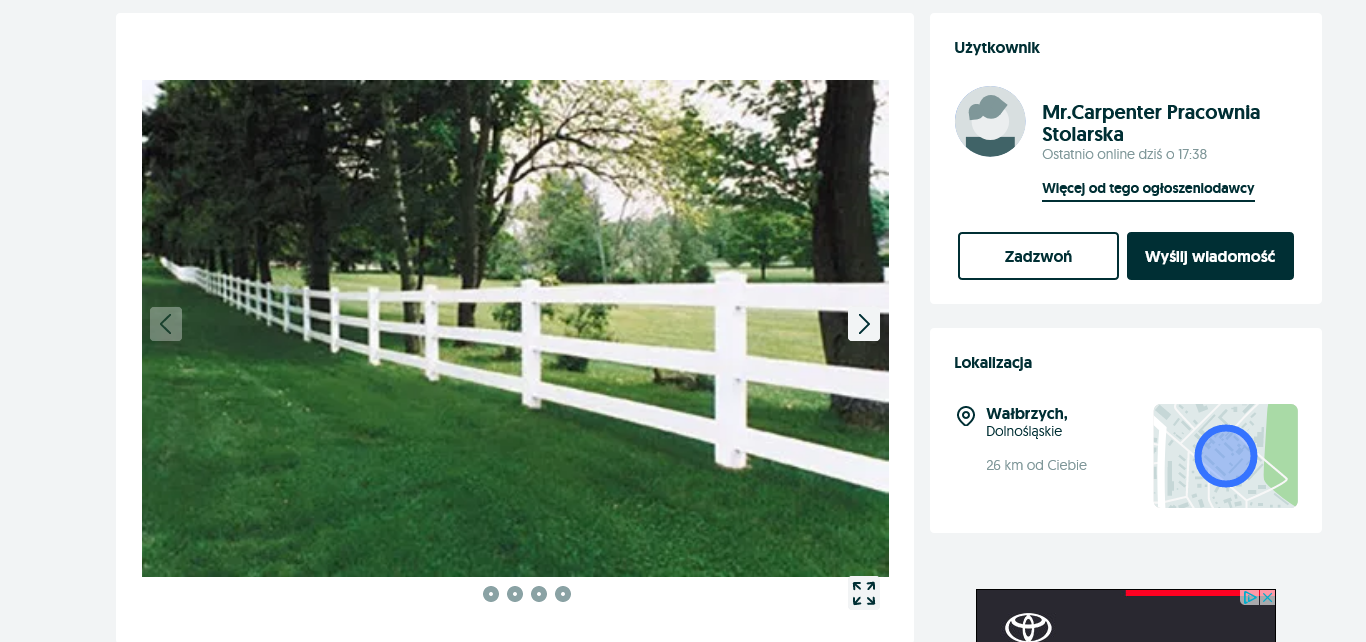1366x642 pixels.
Task: Advance to next photo with right chevron
Action: pos(864,324)
